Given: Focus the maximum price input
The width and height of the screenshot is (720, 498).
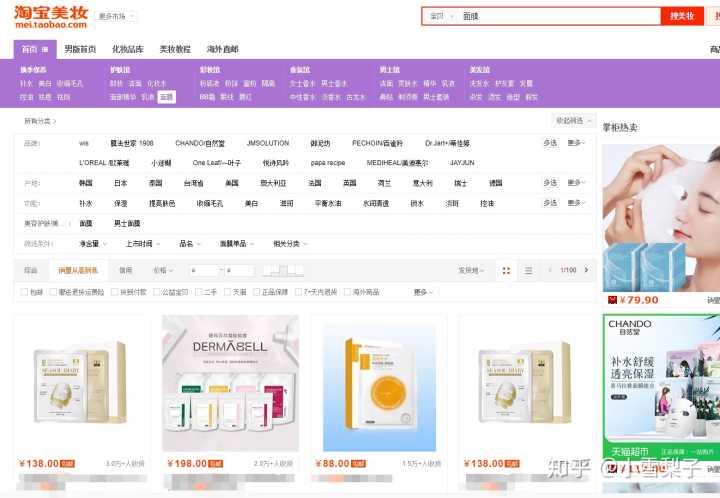Looking at the screenshot, I should 240,270.
